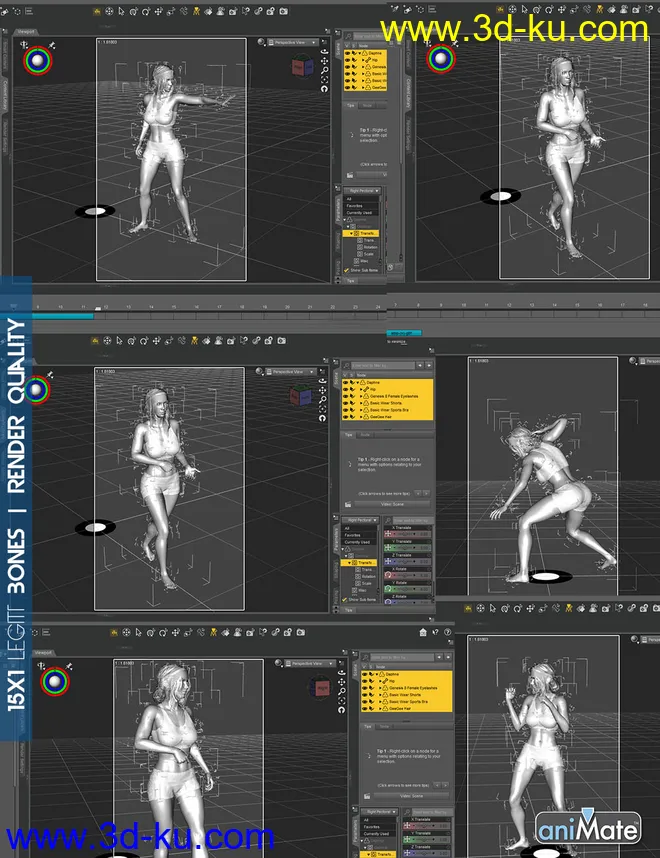Image resolution: width=660 pixels, height=858 pixels.
Task: Click the draw style sphere in top-left viewport
Action: tap(260, 42)
